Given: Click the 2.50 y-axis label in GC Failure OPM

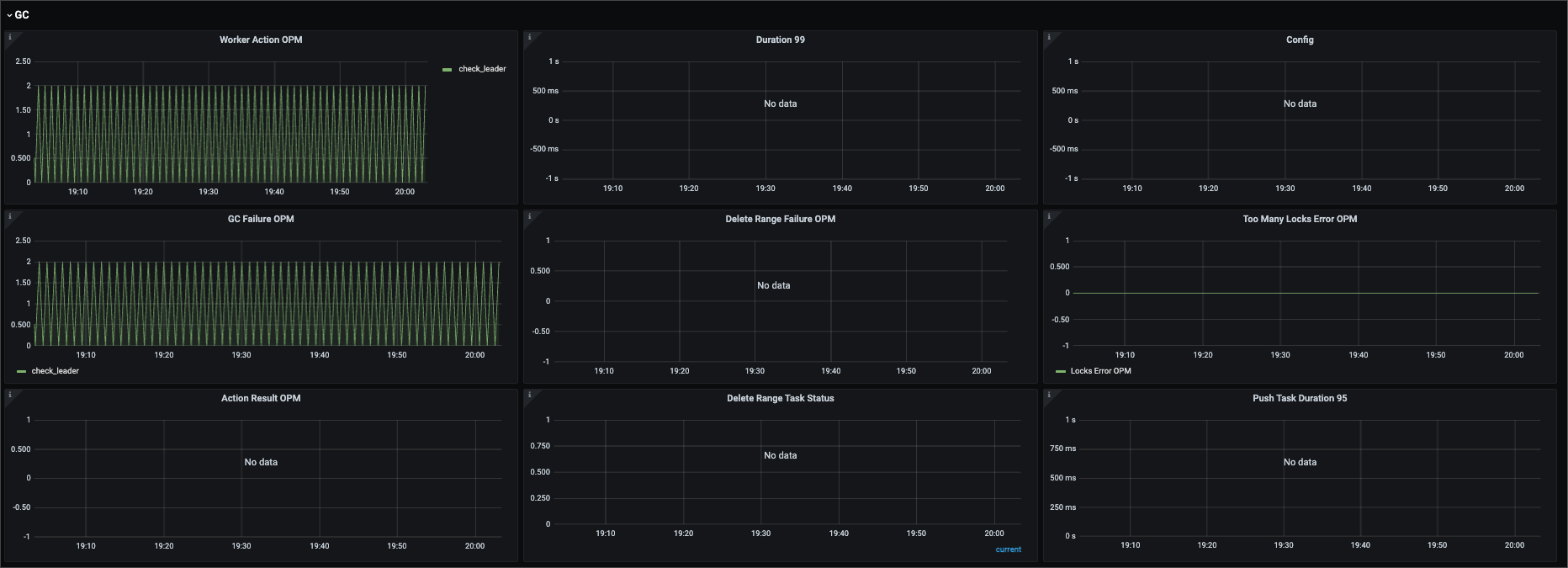Looking at the screenshot, I should (x=23, y=241).
